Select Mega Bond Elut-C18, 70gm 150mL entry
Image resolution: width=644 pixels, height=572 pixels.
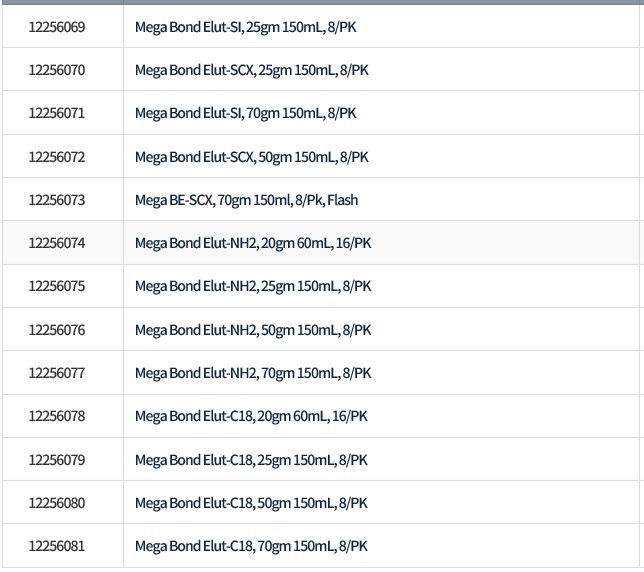[x=251, y=546]
